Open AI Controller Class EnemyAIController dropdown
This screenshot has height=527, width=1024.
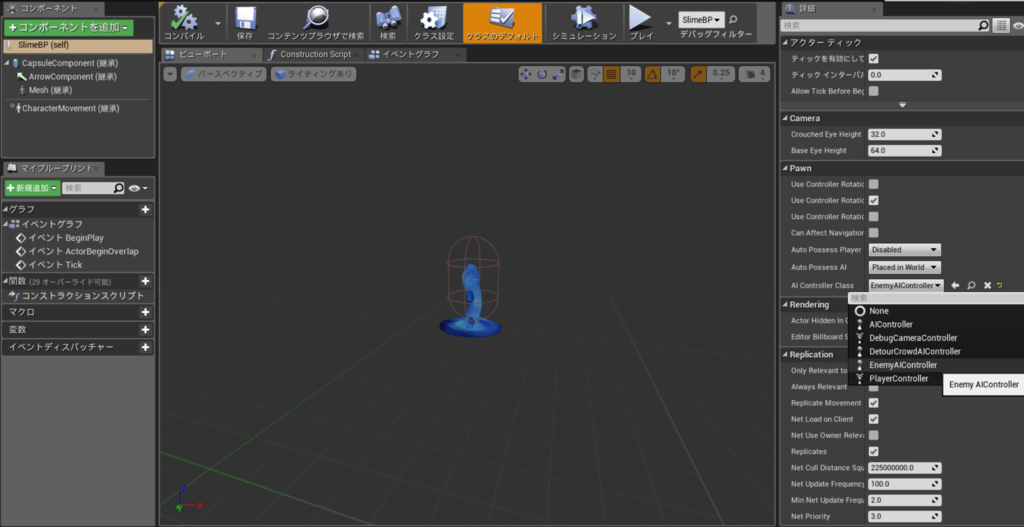906,285
